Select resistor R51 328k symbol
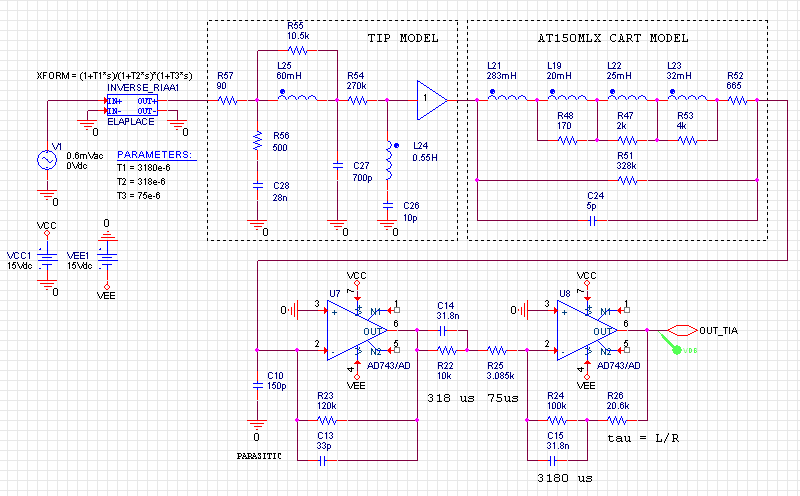800x496 pixels. click(627, 180)
